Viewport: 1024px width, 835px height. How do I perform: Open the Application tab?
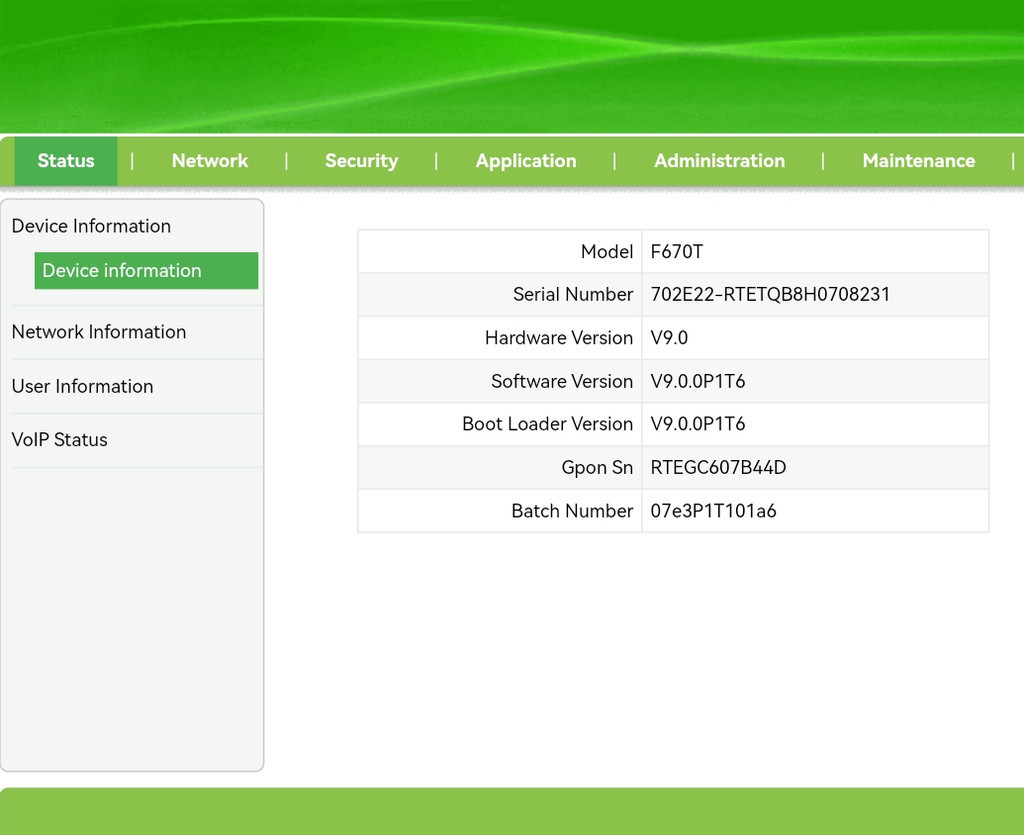coord(526,161)
